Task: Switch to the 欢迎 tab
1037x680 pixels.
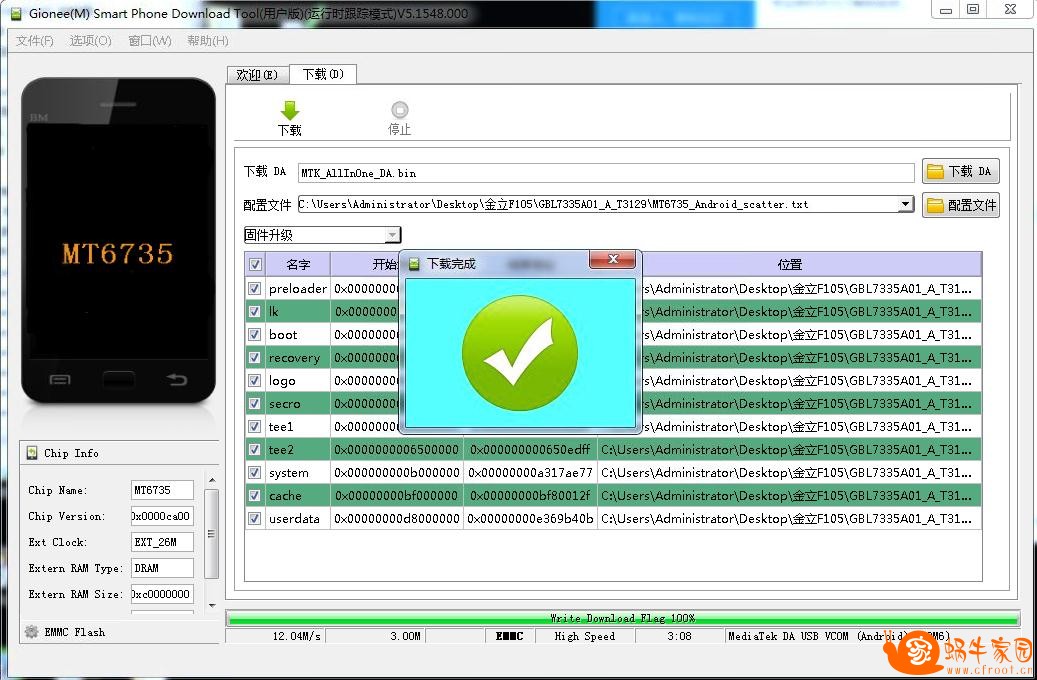Action: pos(257,75)
